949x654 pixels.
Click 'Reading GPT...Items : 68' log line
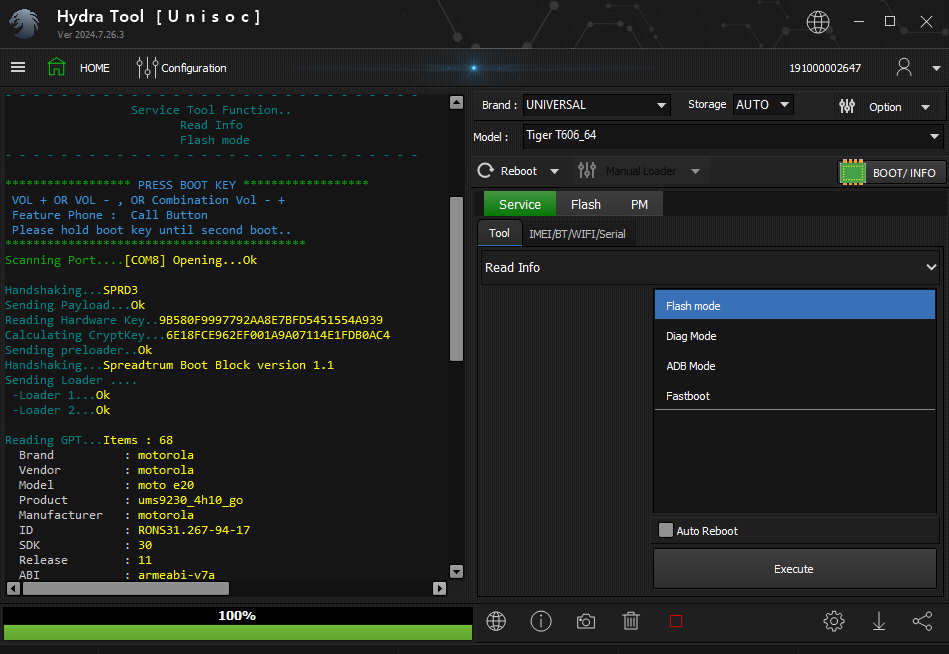pyautogui.click(x=89, y=440)
